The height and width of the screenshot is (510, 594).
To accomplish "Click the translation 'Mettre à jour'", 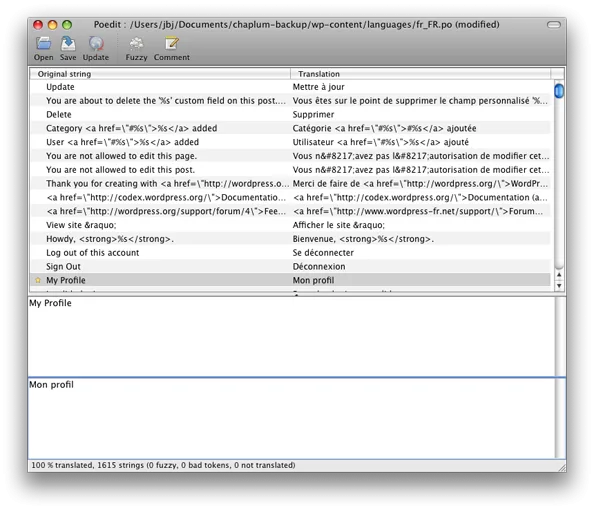I will (x=319, y=87).
